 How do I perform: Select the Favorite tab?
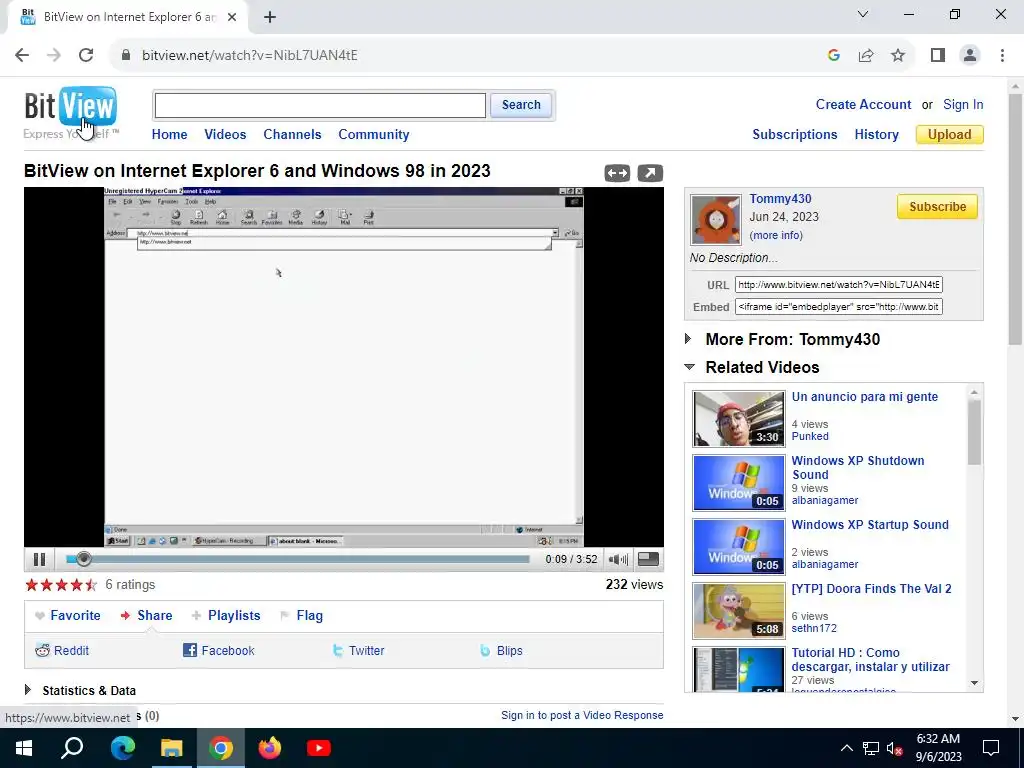point(68,615)
